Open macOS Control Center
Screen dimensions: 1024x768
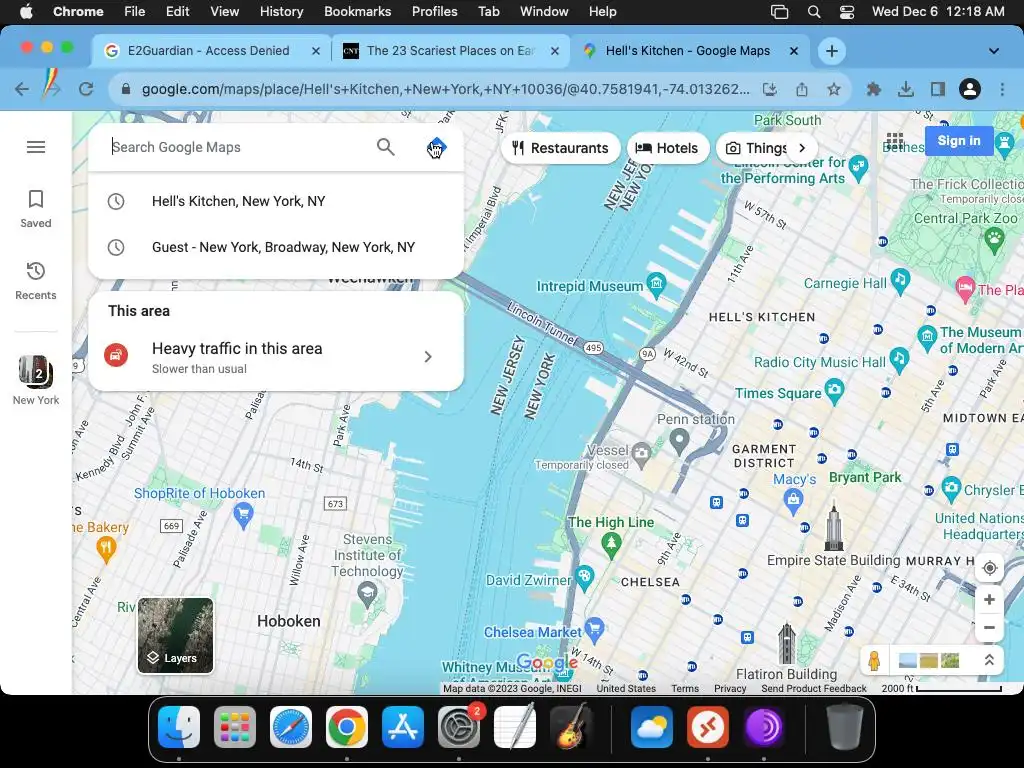847,11
